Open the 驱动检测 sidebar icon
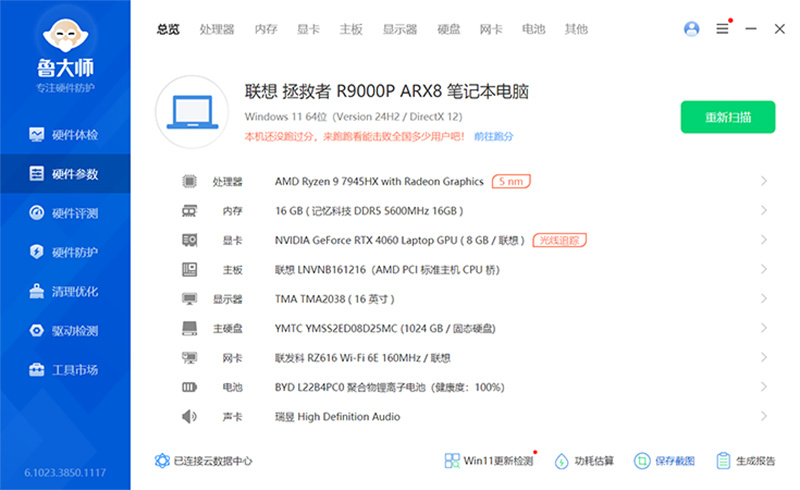The image size is (800, 490). click(x=37, y=330)
